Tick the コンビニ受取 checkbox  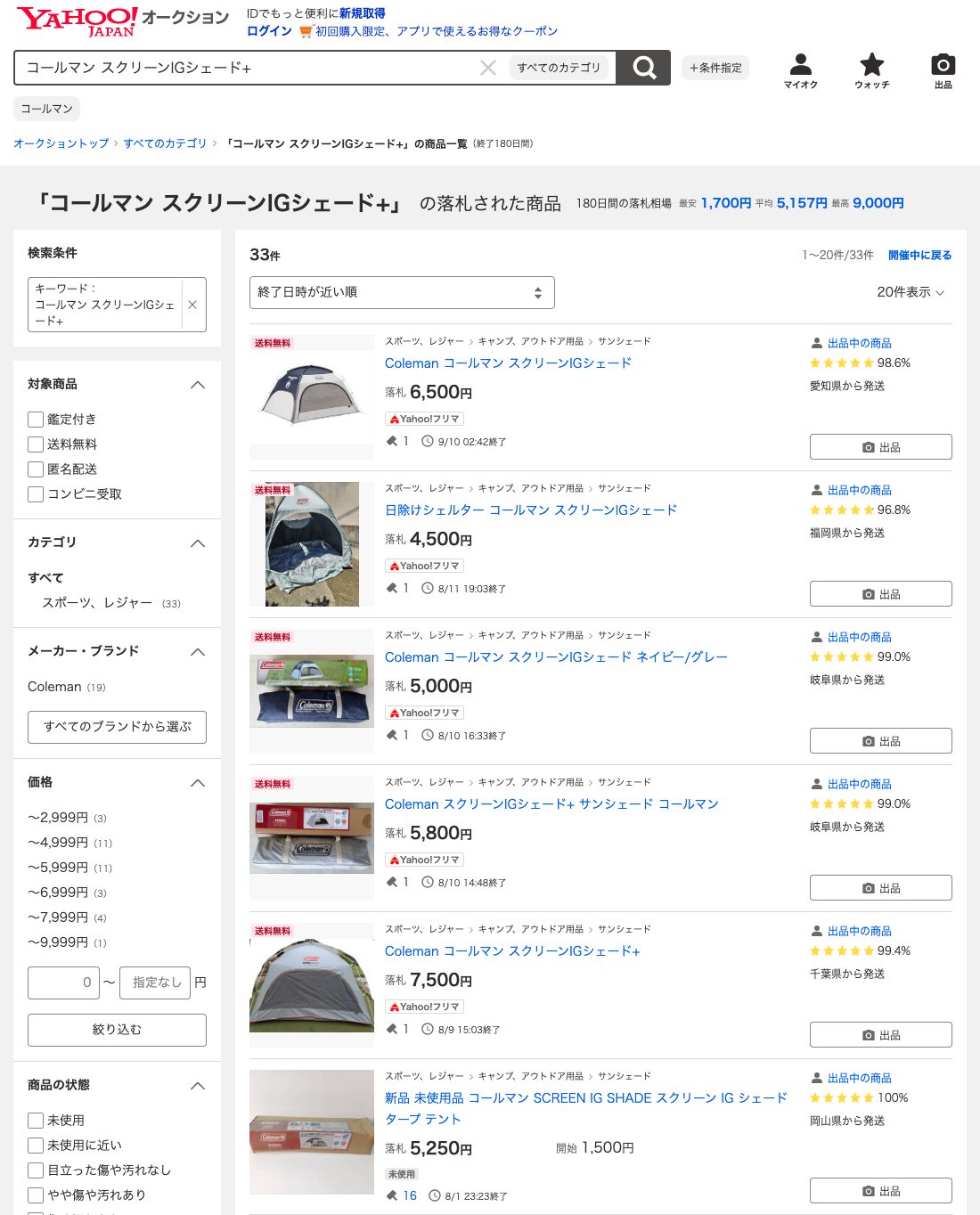tap(36, 494)
